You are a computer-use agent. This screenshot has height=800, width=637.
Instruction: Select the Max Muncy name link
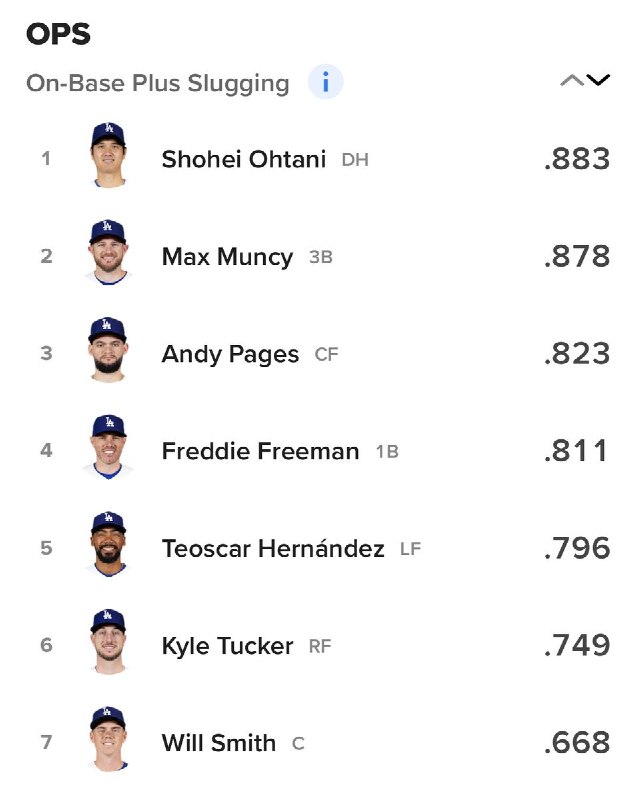click(227, 257)
